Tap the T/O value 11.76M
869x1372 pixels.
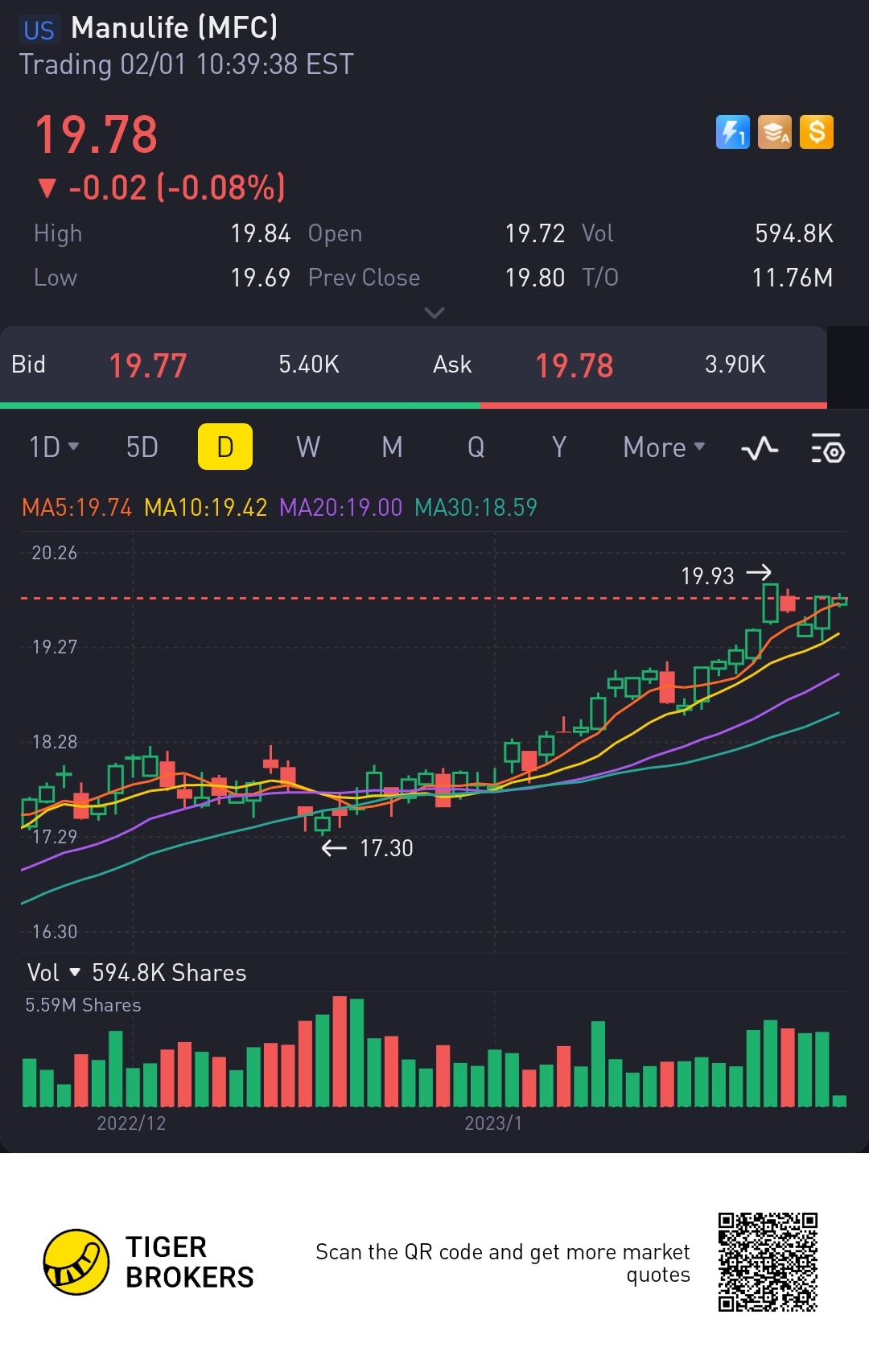click(x=793, y=278)
